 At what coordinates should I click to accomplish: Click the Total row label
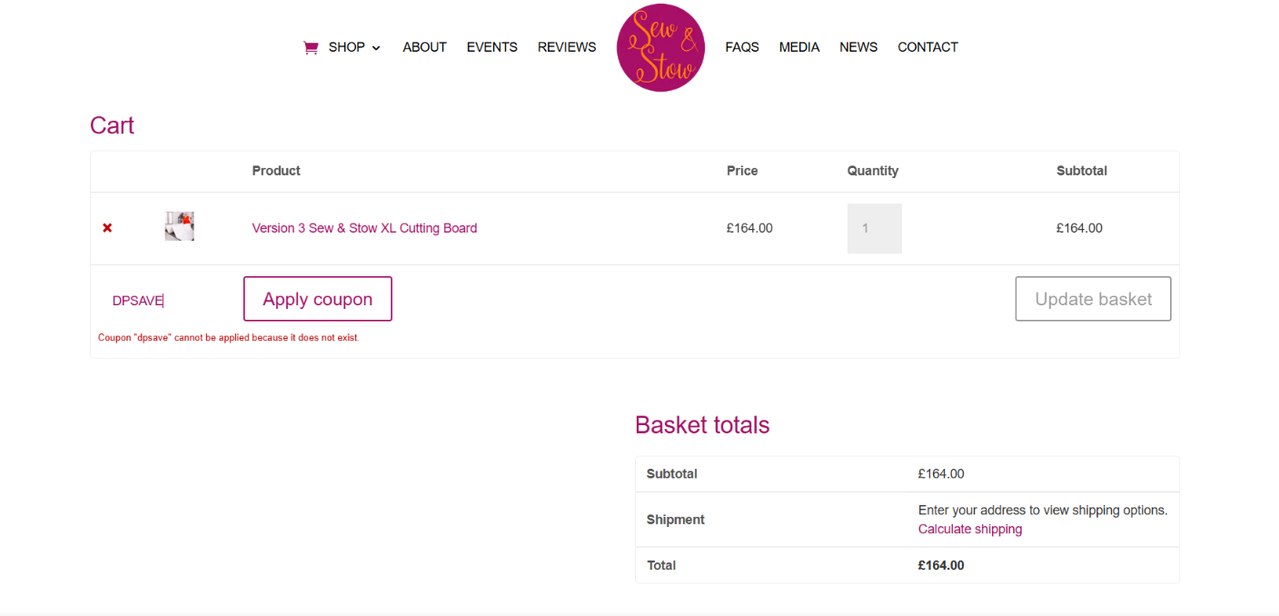[x=661, y=565]
